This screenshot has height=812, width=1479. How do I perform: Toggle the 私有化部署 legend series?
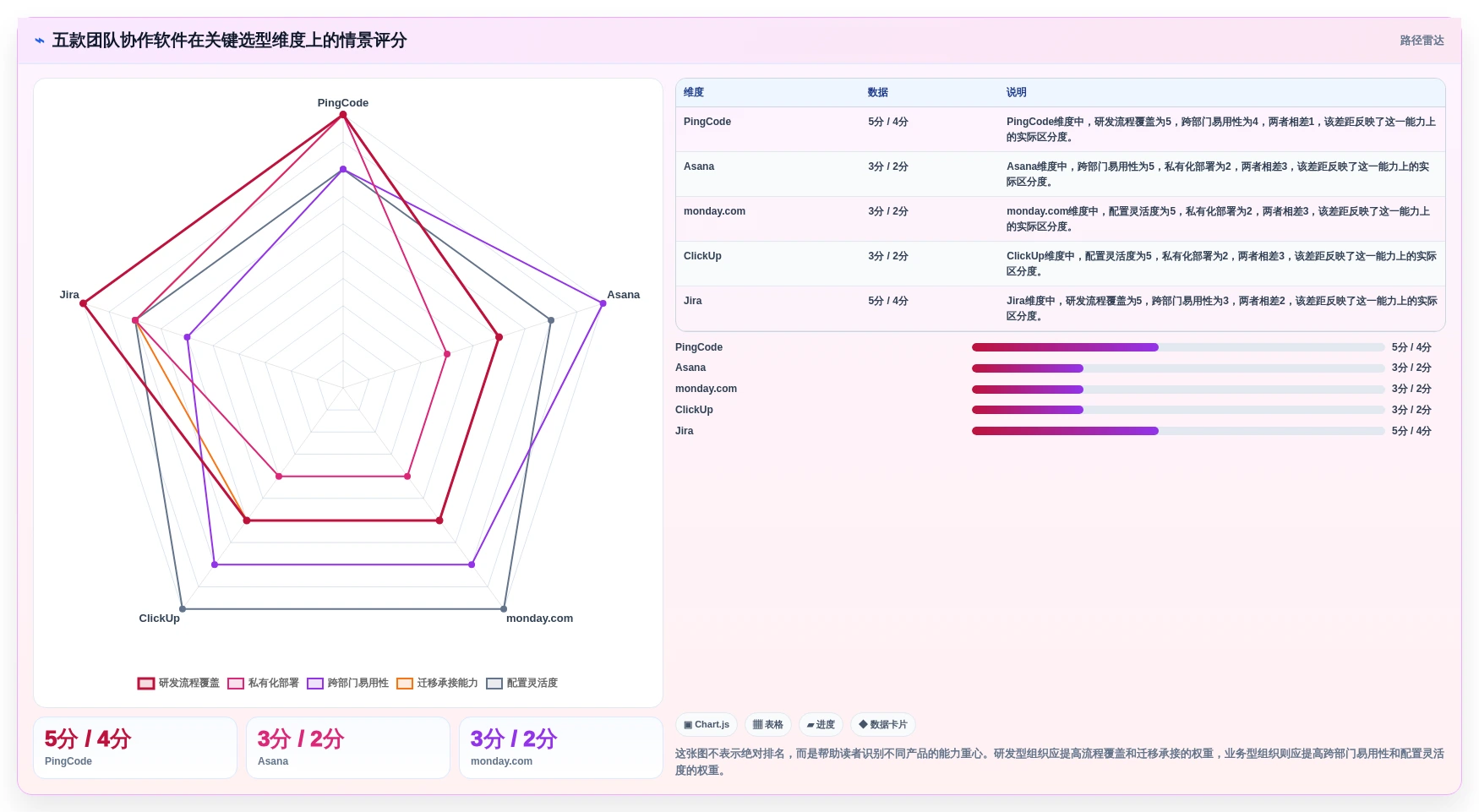point(263,683)
